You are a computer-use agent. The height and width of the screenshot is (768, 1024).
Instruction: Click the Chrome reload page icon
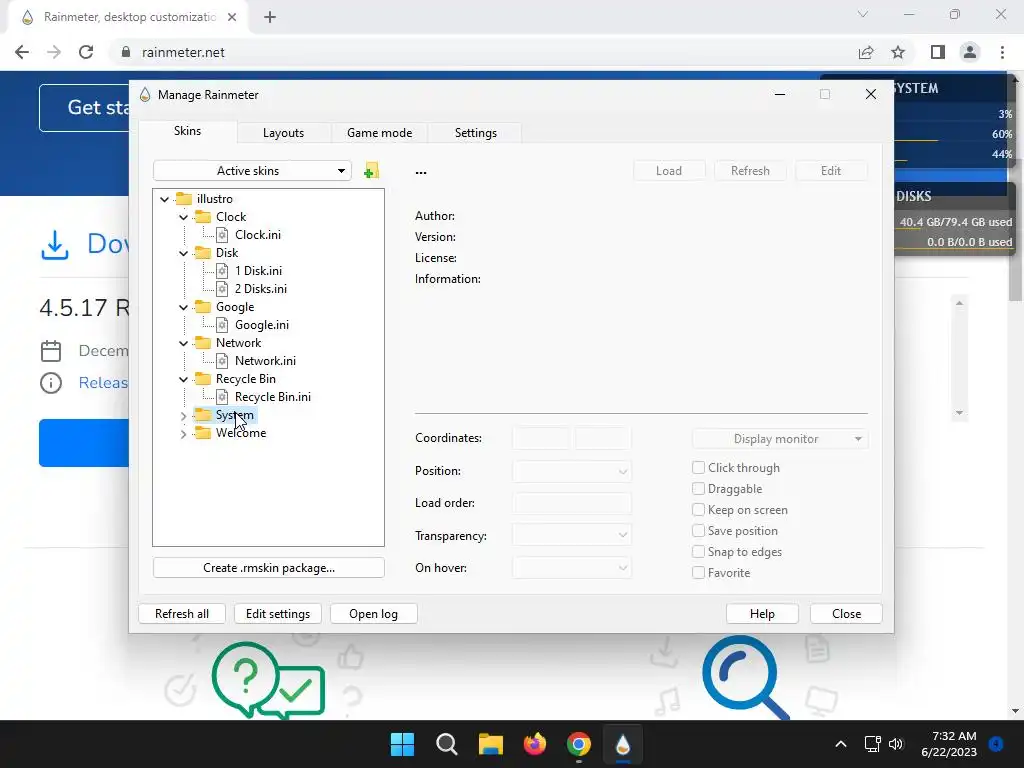point(86,52)
